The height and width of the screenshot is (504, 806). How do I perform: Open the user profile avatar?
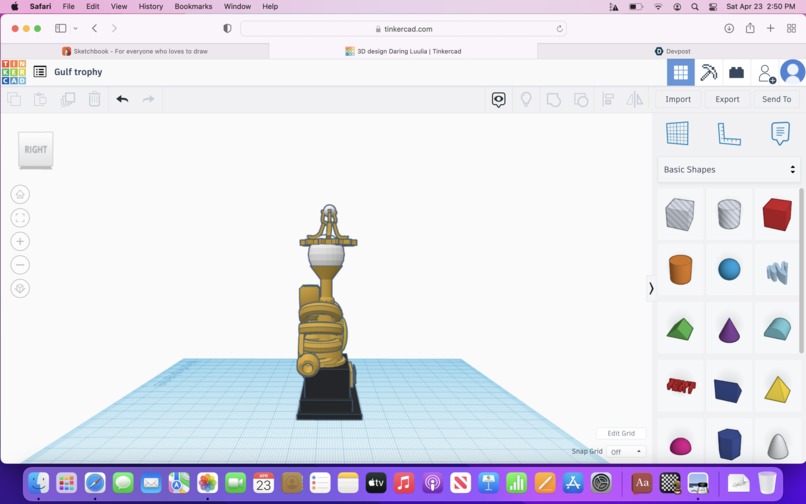[x=792, y=73]
